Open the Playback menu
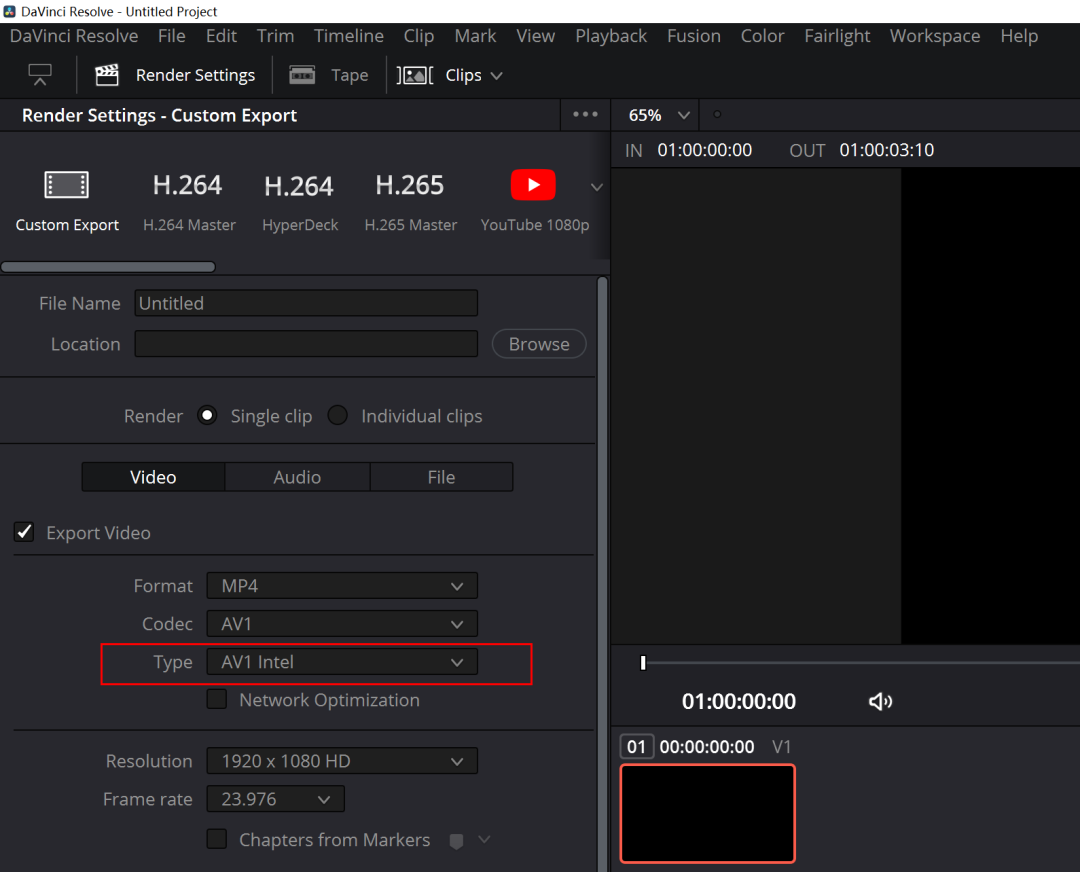This screenshot has width=1080, height=872. 611,36
